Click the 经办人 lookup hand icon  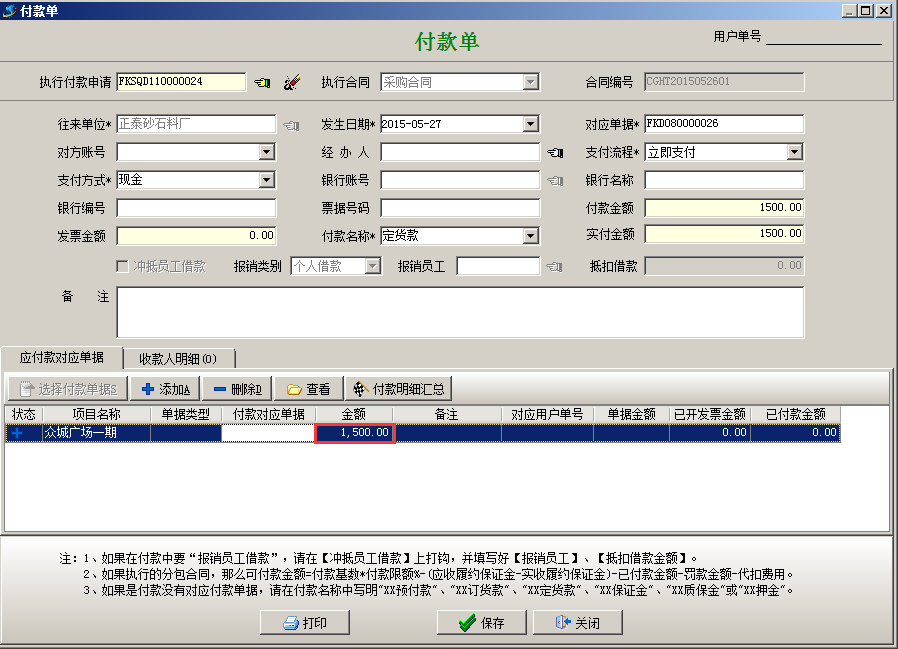[x=555, y=152]
